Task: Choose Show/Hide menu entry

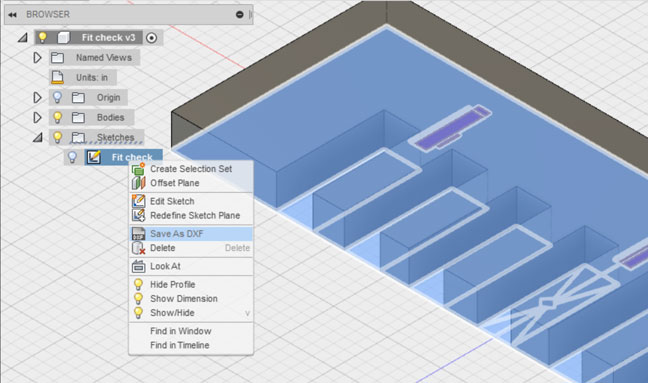Action: 191,313
